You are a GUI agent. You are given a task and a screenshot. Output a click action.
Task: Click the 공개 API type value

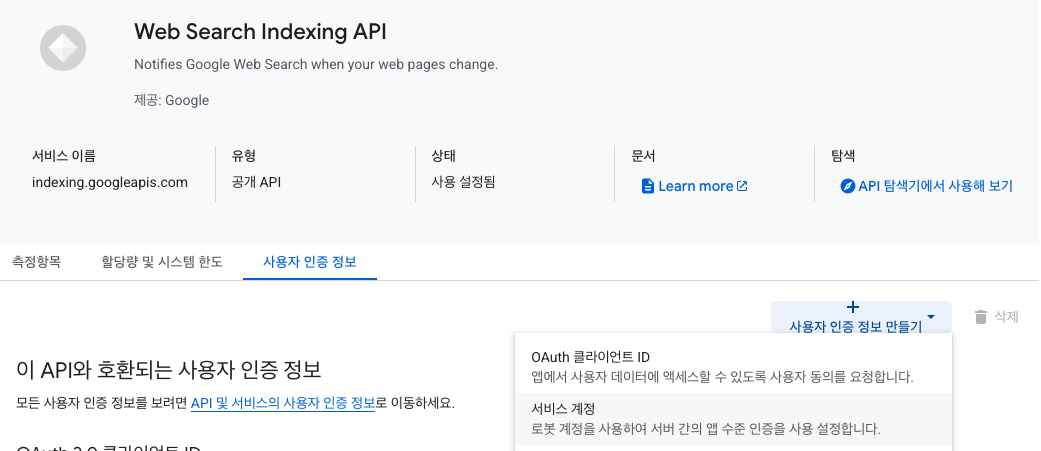coord(256,183)
